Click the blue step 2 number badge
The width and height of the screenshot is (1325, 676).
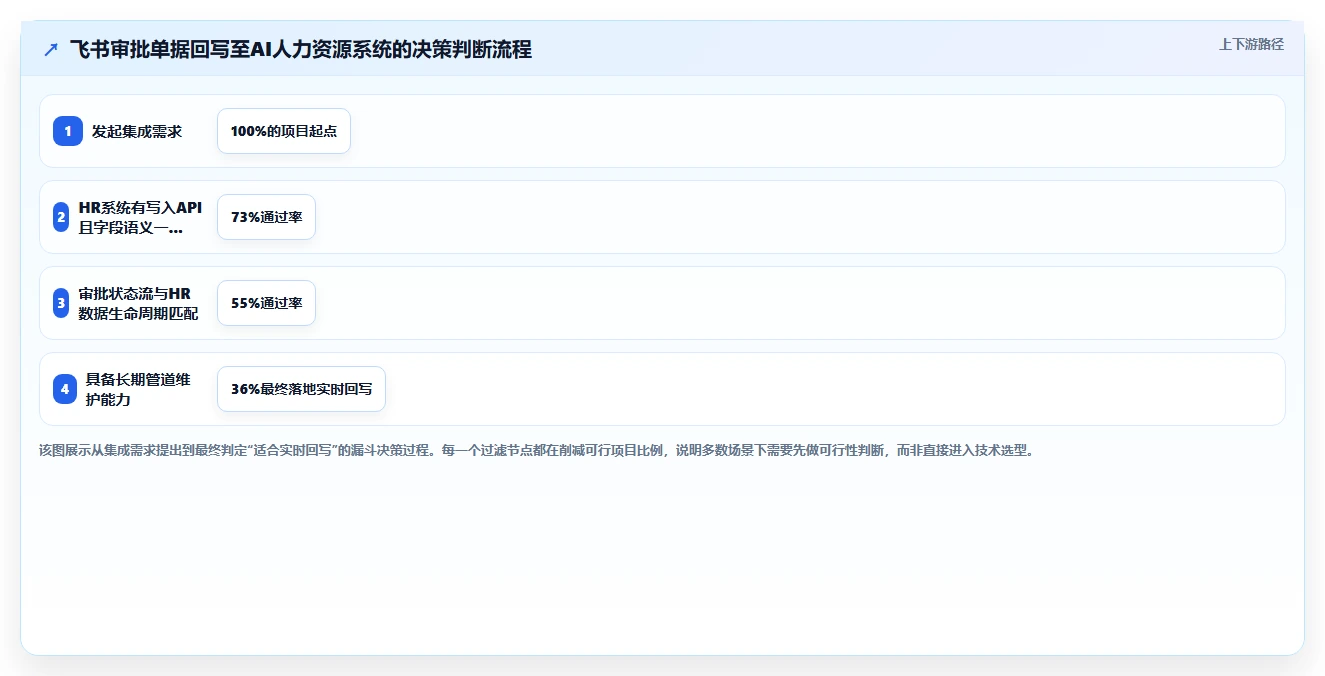(61, 217)
